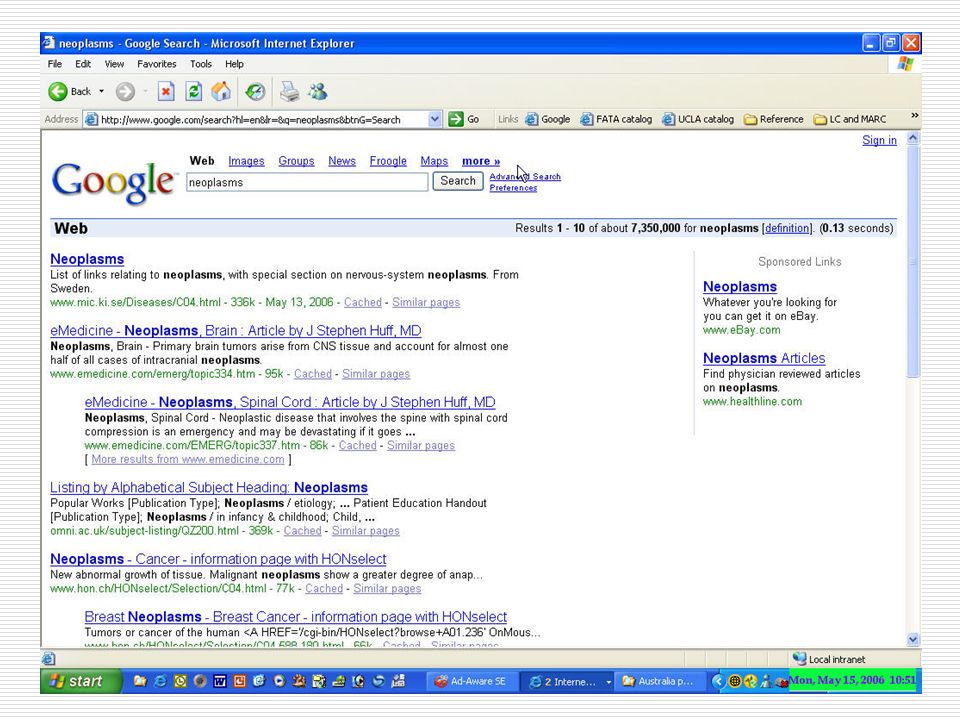The height and width of the screenshot is (720, 960).
Task: Switch to the Groups search tab
Action: click(296, 161)
